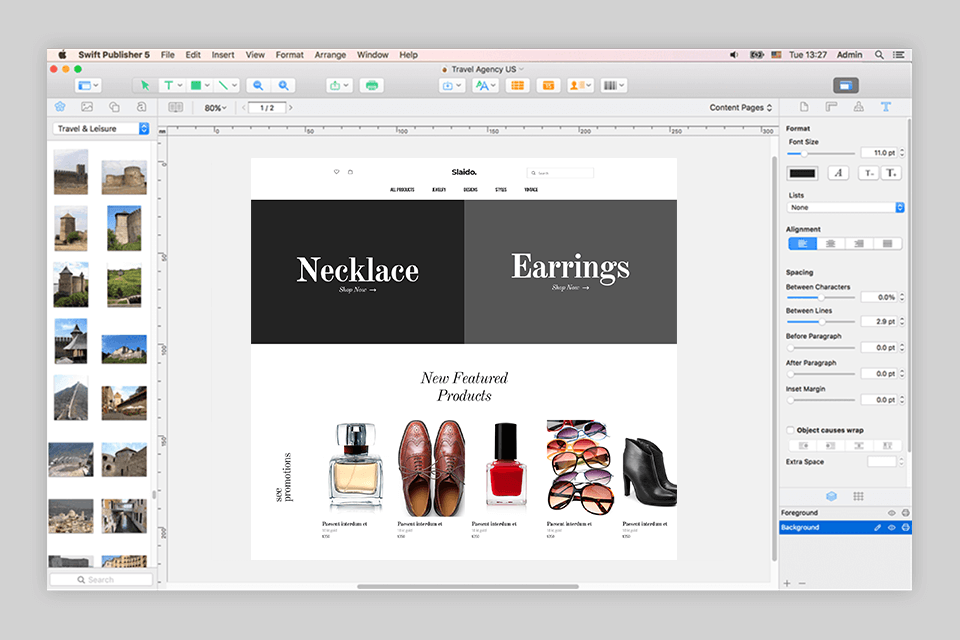
Task: Select the Line drawing tool
Action: 223,86
